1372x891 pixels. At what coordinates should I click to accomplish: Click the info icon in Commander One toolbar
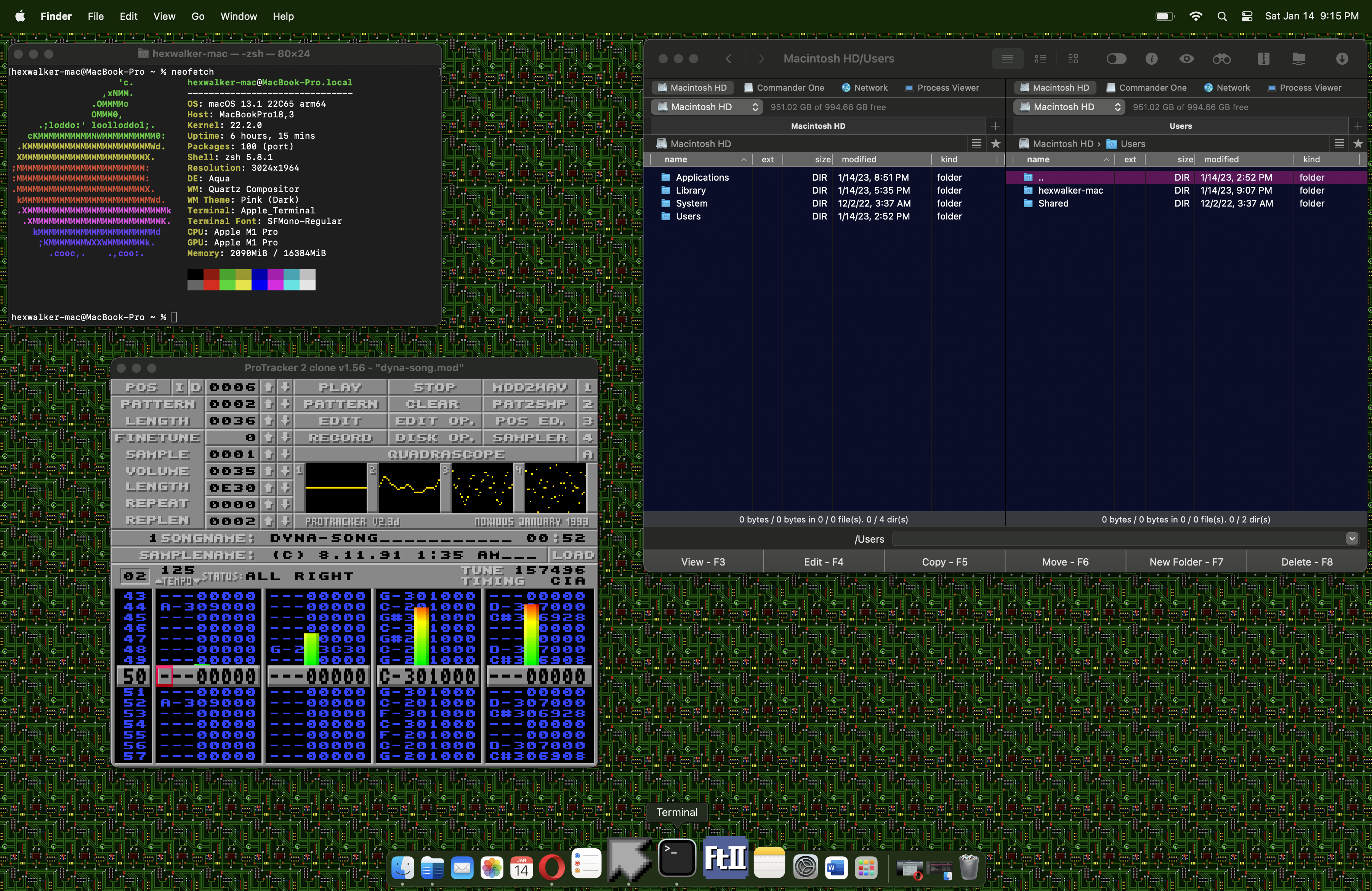point(1151,59)
